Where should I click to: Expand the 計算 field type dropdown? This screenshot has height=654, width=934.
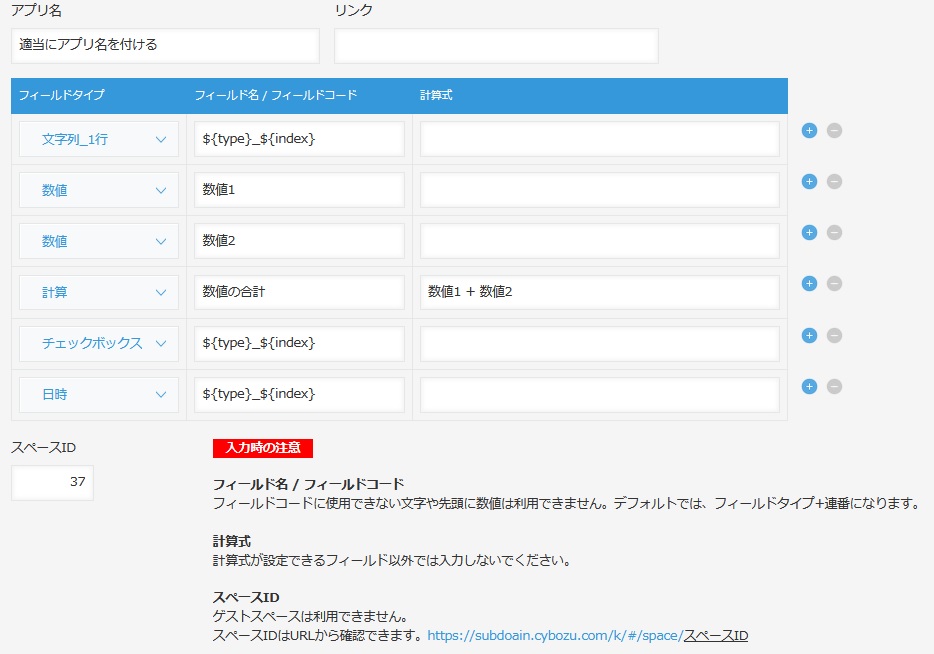pos(99,292)
